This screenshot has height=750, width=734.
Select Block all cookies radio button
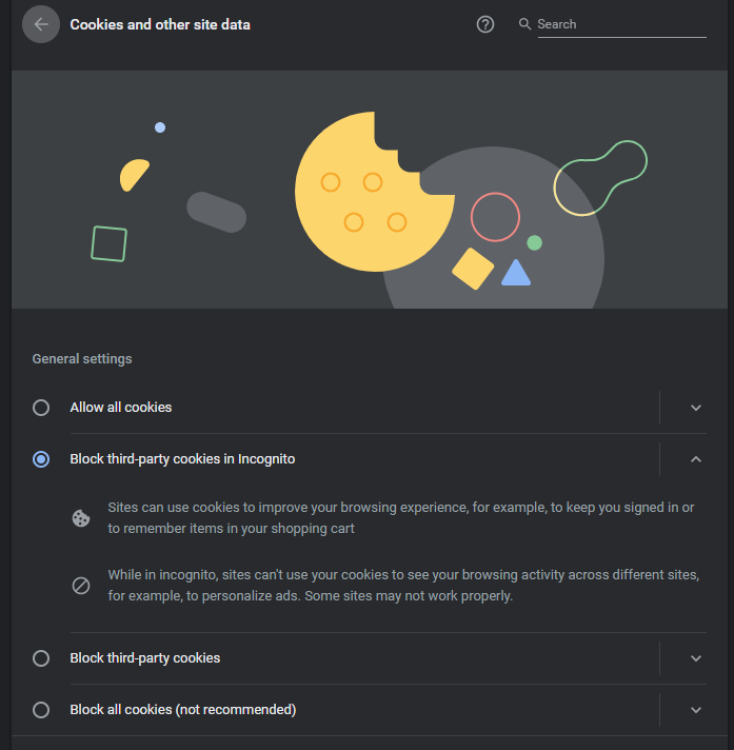[41, 710]
